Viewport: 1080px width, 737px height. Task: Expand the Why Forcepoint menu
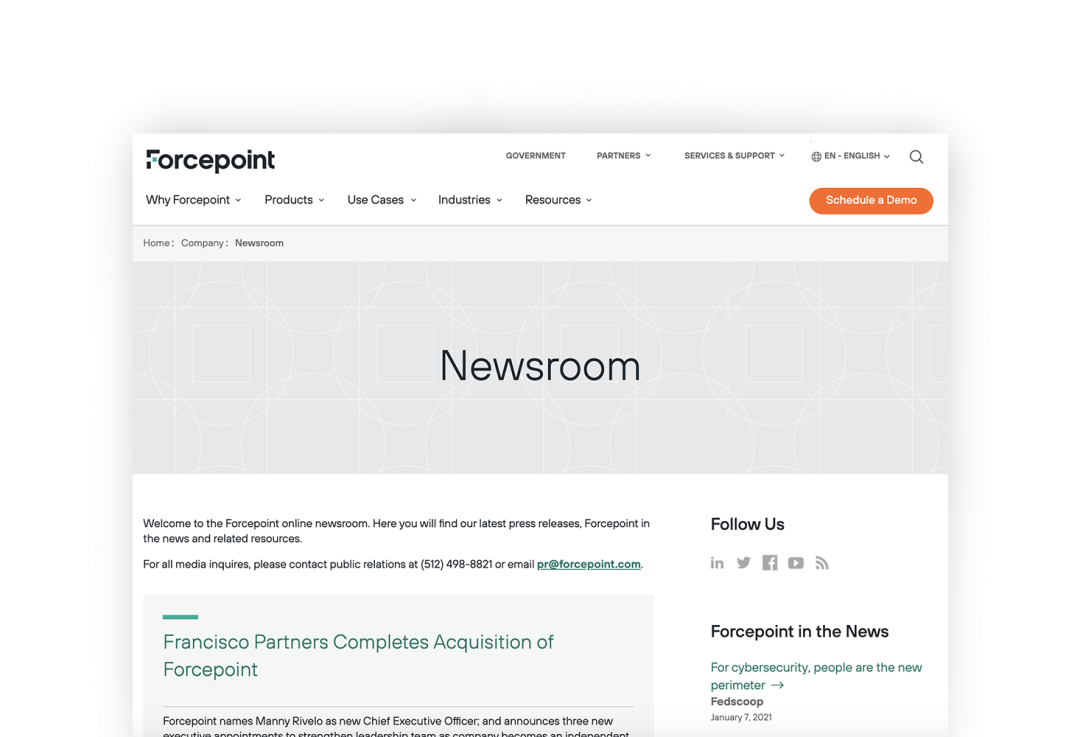pyautogui.click(x=194, y=200)
